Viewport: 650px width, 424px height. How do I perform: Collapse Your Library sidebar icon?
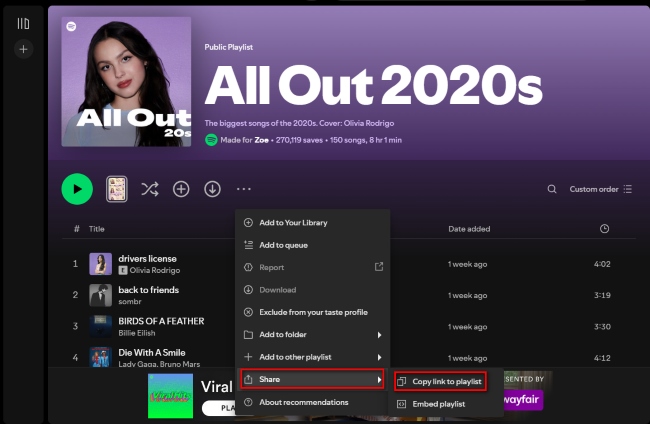(x=23, y=24)
